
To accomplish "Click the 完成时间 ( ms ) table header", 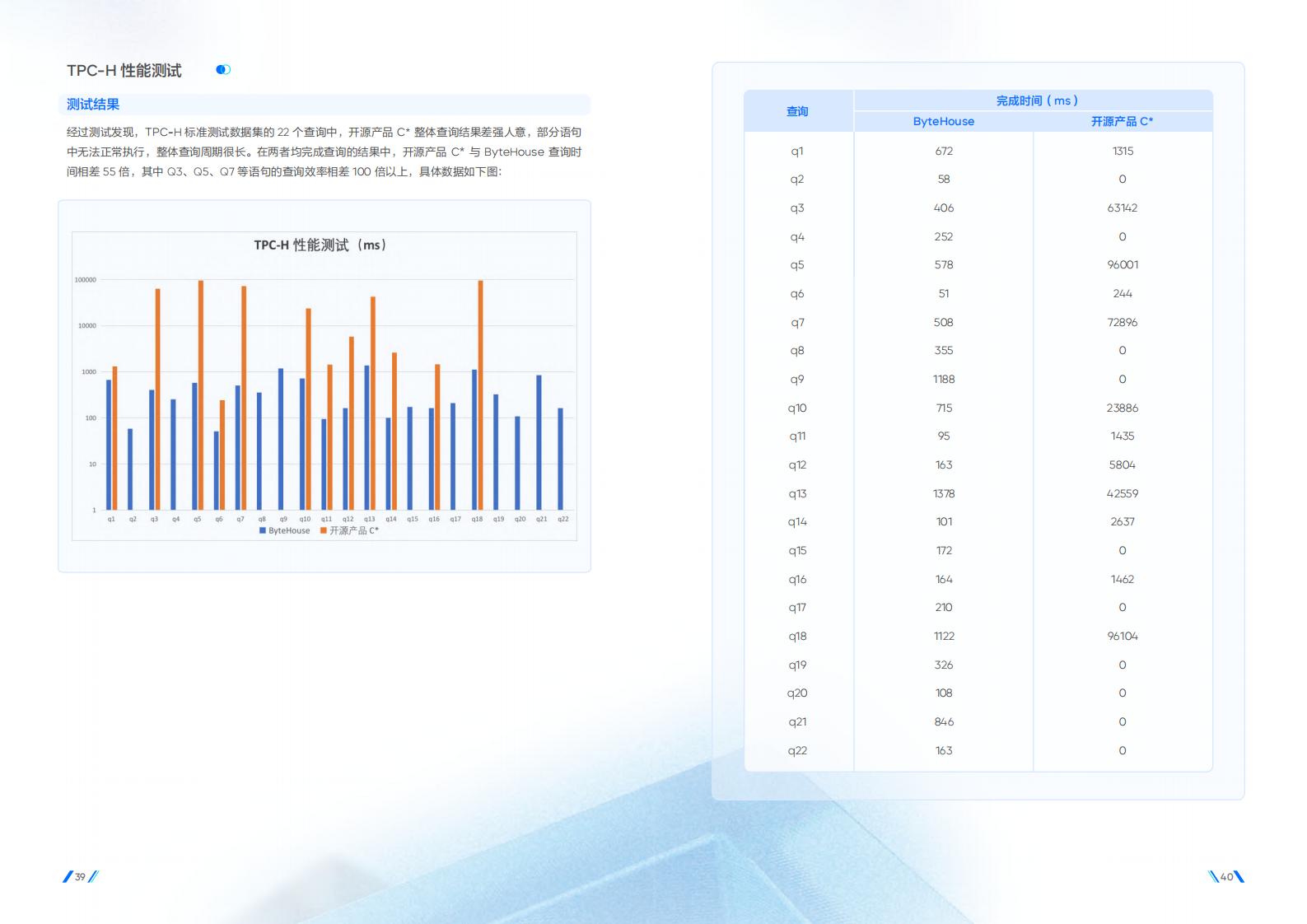I will click(1037, 100).
